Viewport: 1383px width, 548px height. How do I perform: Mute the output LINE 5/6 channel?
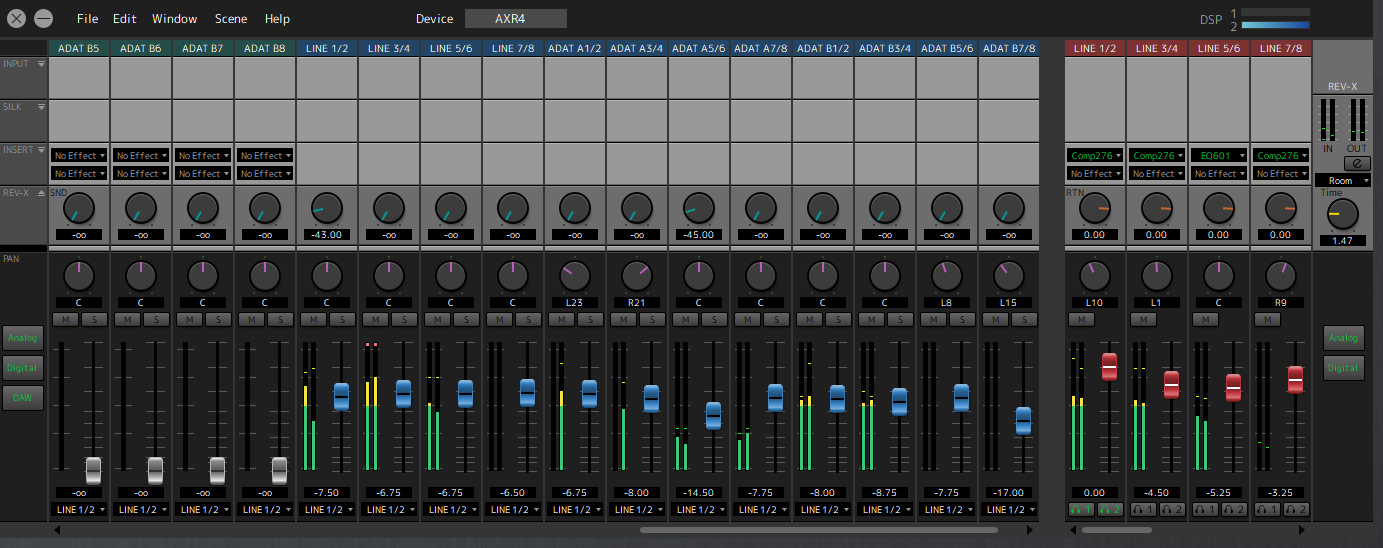(1204, 319)
